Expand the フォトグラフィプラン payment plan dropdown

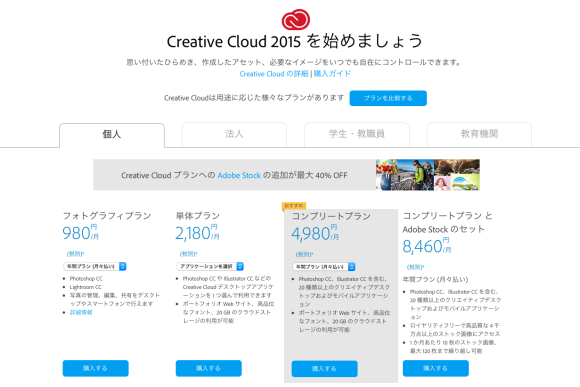[x=95, y=266]
